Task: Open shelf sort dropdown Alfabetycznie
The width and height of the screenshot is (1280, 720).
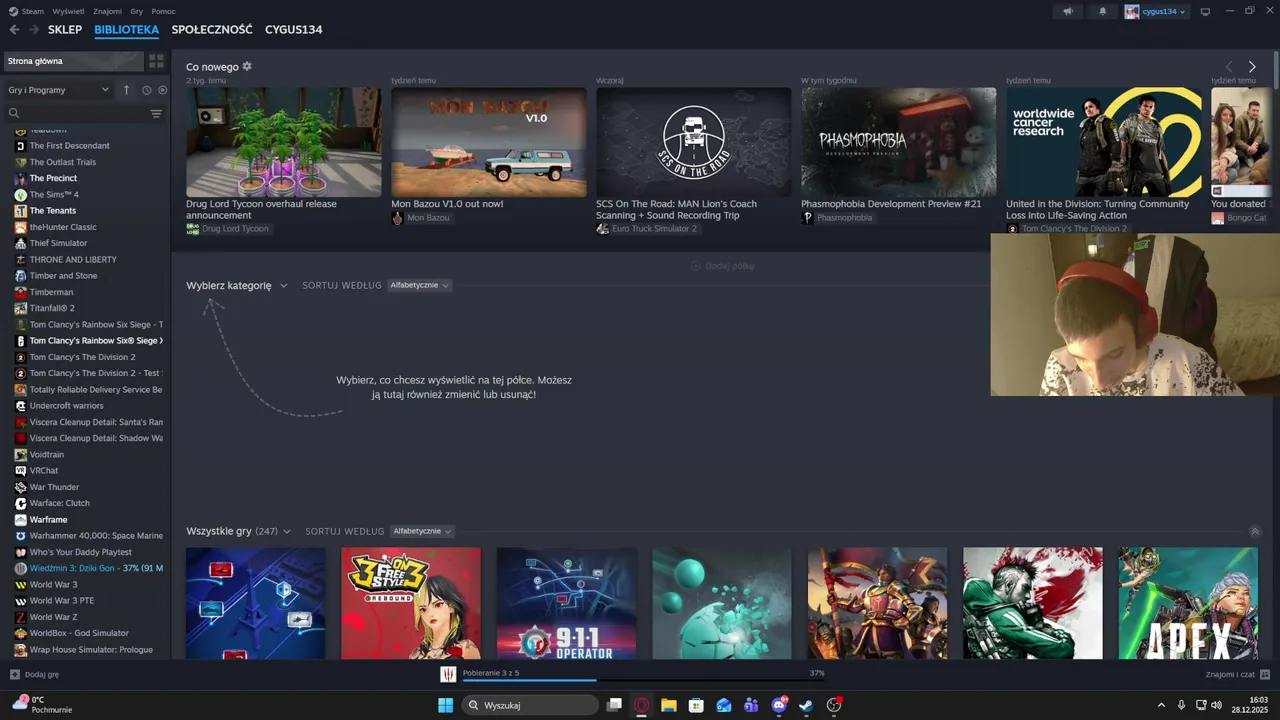Action: [x=419, y=285]
